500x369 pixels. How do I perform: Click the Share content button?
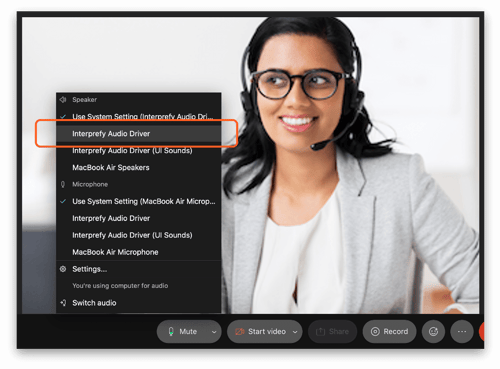tap(332, 331)
